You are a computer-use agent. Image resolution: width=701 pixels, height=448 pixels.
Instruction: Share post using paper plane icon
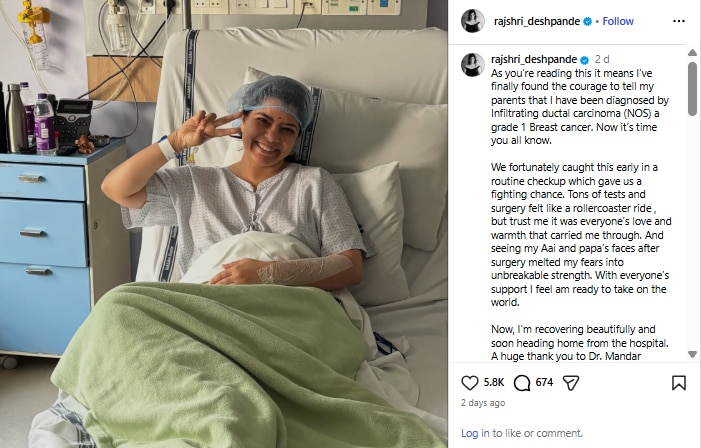(571, 383)
